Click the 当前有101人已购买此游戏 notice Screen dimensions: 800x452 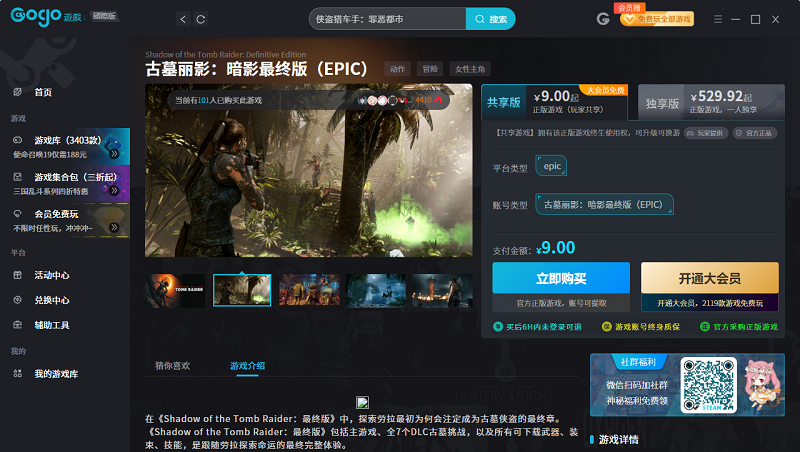pyautogui.click(x=218, y=100)
